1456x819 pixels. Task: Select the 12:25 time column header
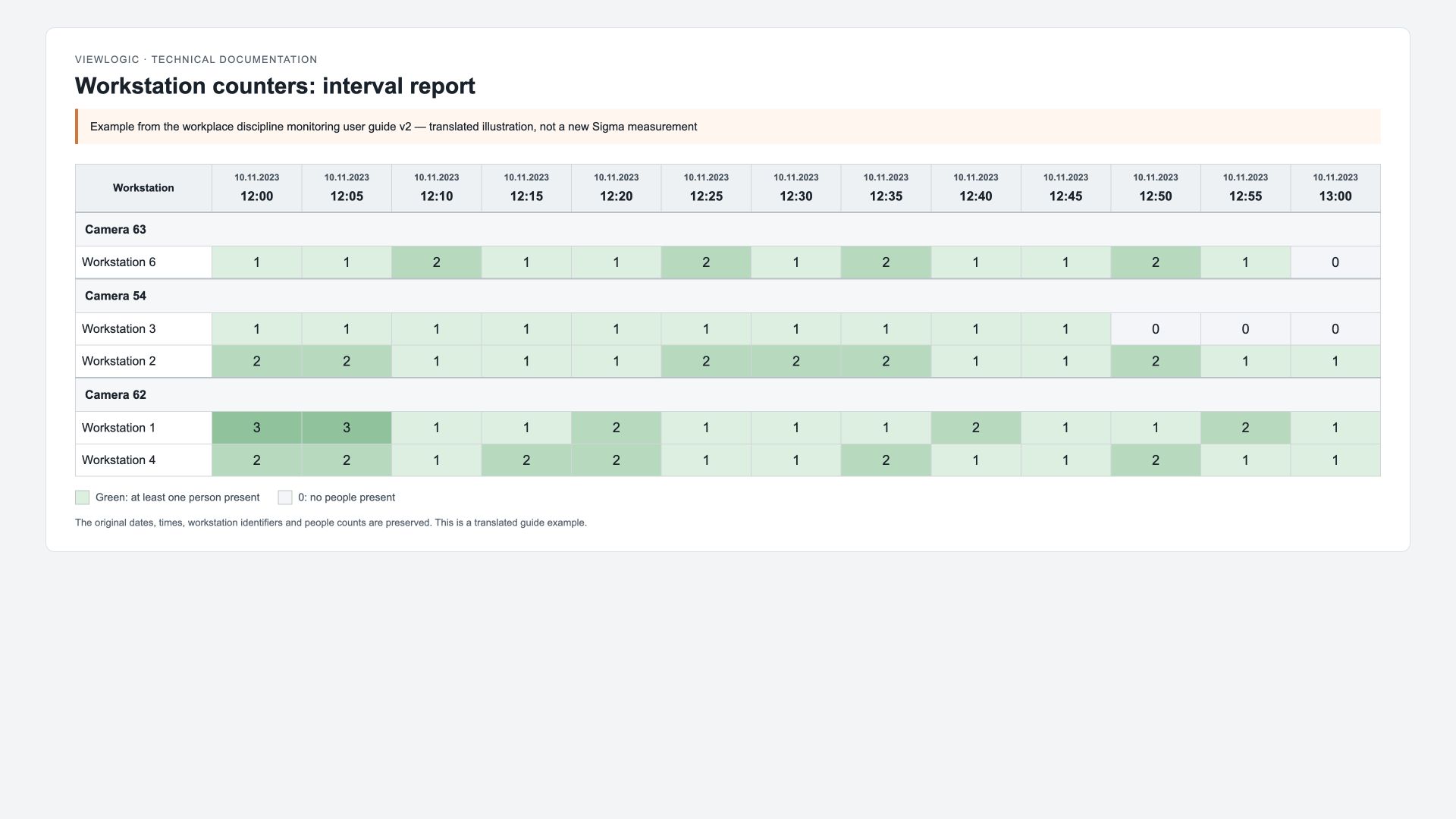pyautogui.click(x=706, y=188)
